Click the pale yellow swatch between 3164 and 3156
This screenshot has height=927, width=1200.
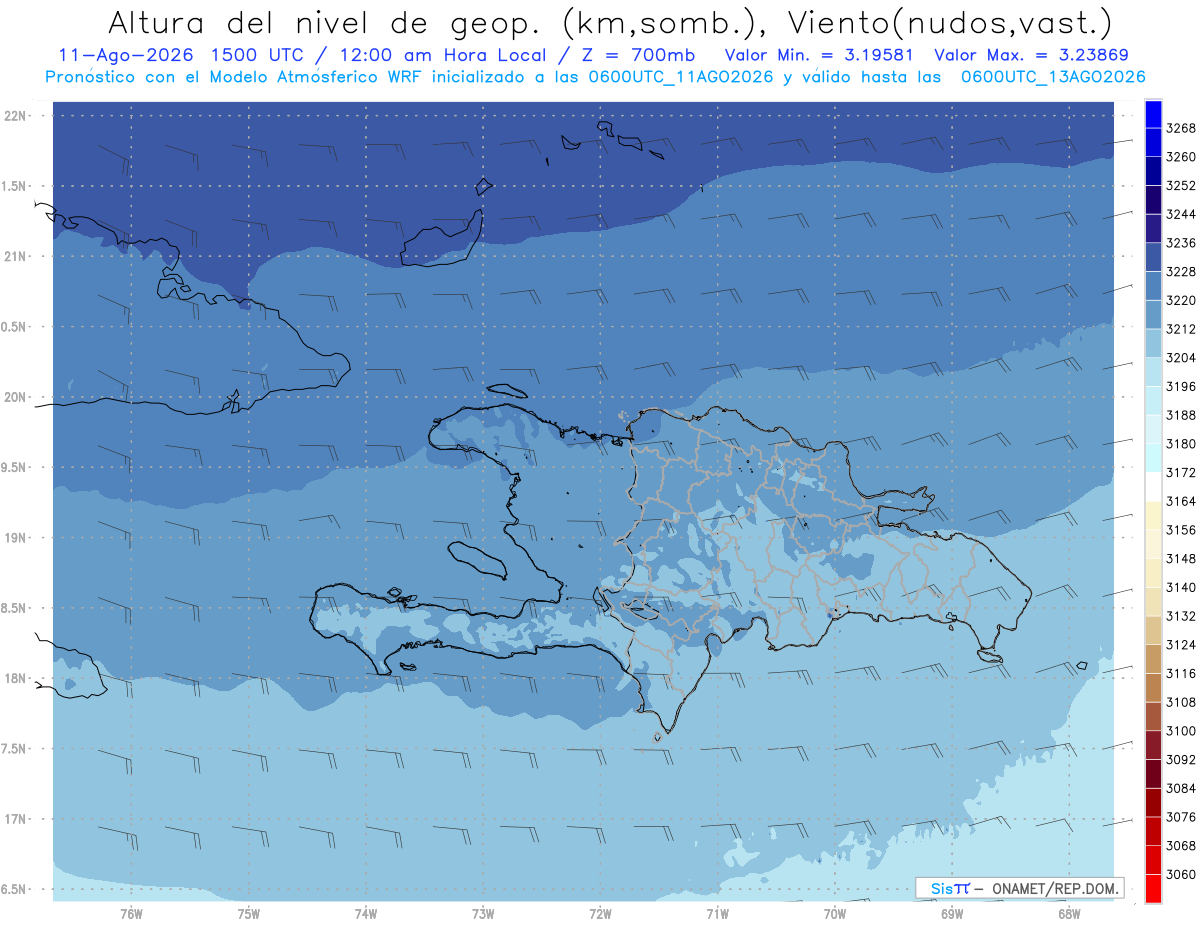(x=1153, y=516)
